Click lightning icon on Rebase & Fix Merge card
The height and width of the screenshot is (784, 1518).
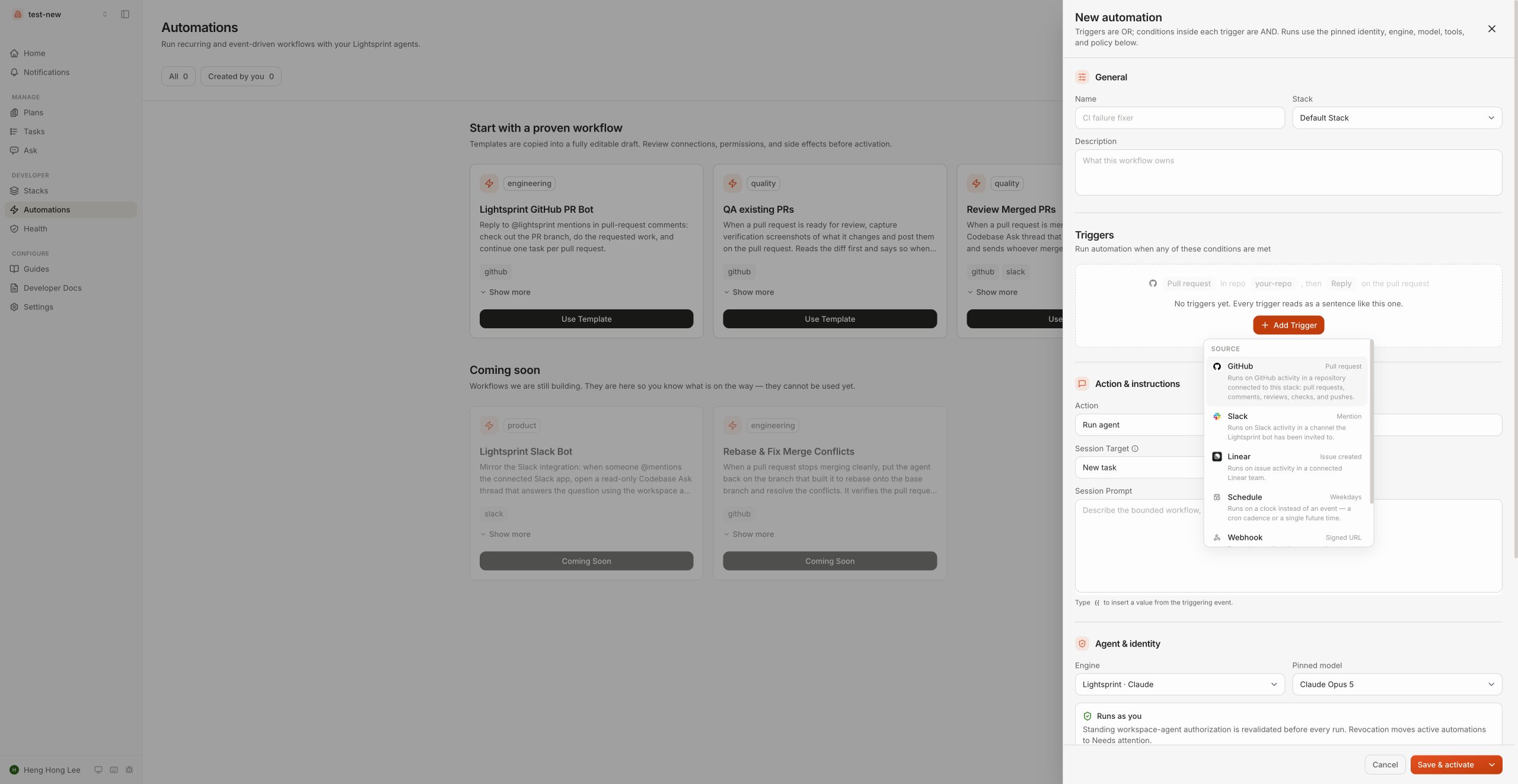pyautogui.click(x=732, y=425)
